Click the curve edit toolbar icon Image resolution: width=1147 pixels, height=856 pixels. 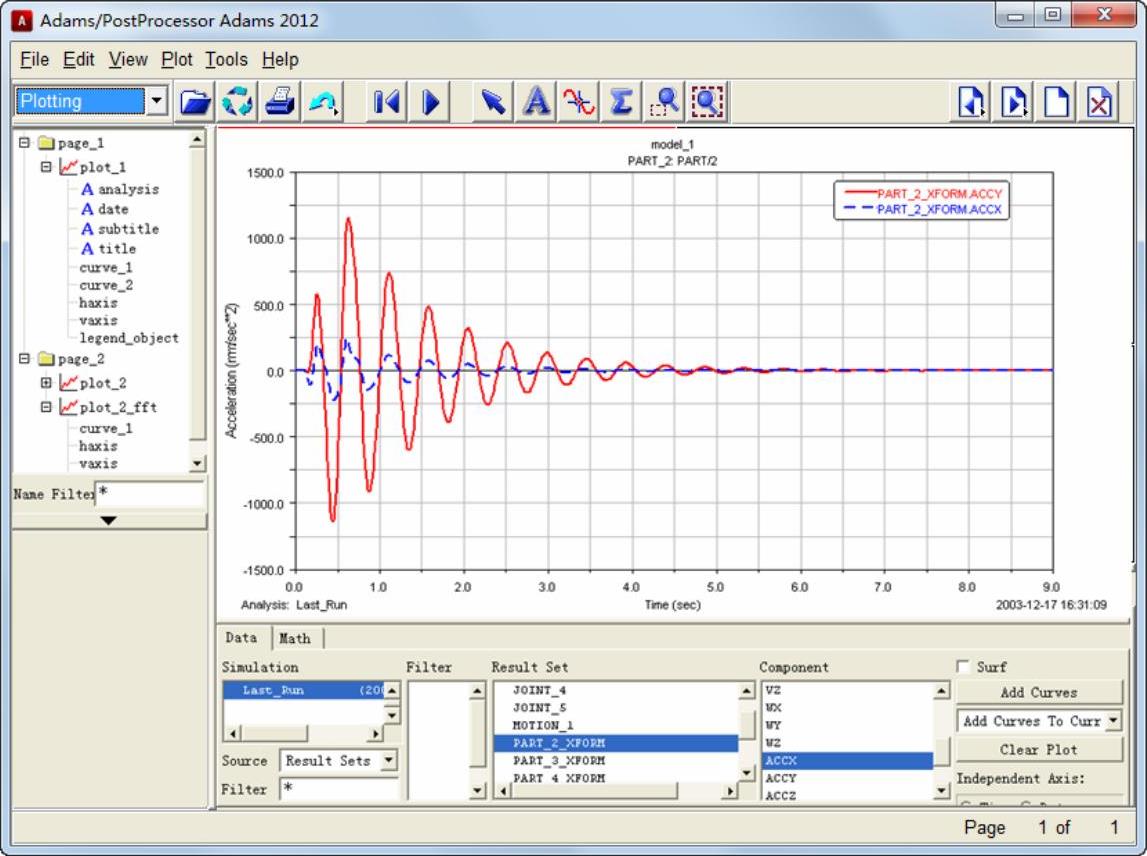tap(579, 101)
